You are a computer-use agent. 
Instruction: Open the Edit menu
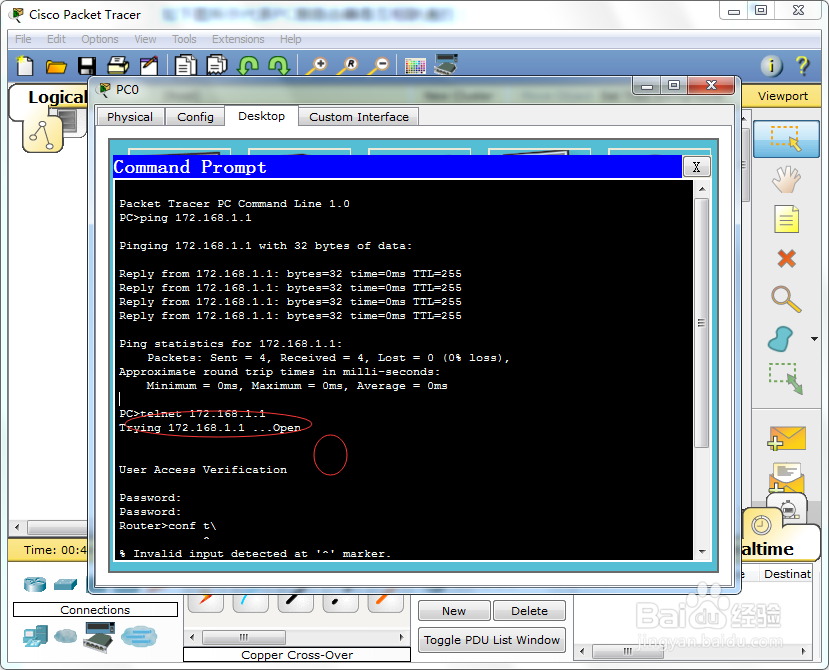point(56,39)
